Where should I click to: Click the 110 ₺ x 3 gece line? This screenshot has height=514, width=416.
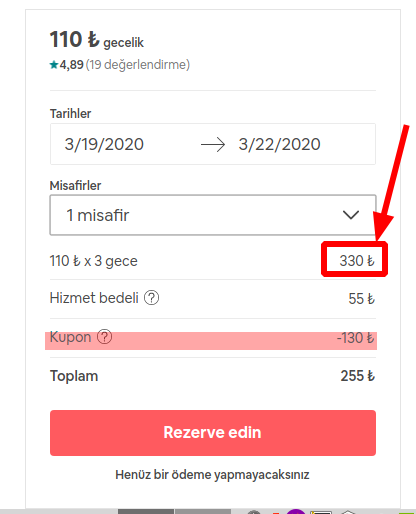(93, 261)
